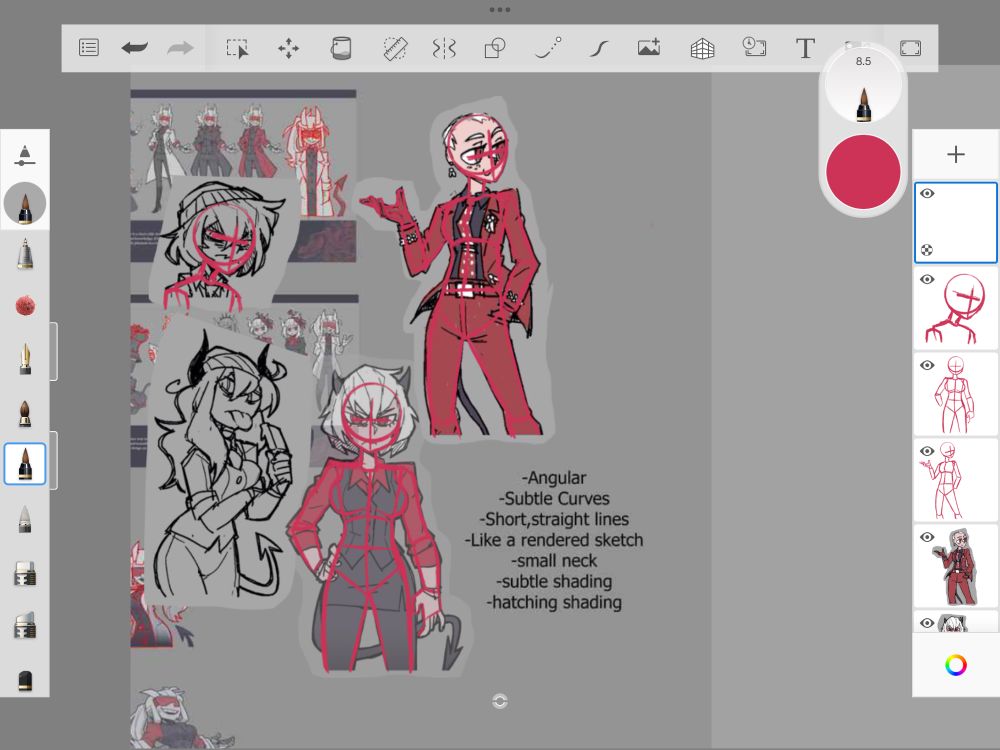The width and height of the screenshot is (1000, 750).
Task: Tap the red color puck
Action: [x=863, y=172]
